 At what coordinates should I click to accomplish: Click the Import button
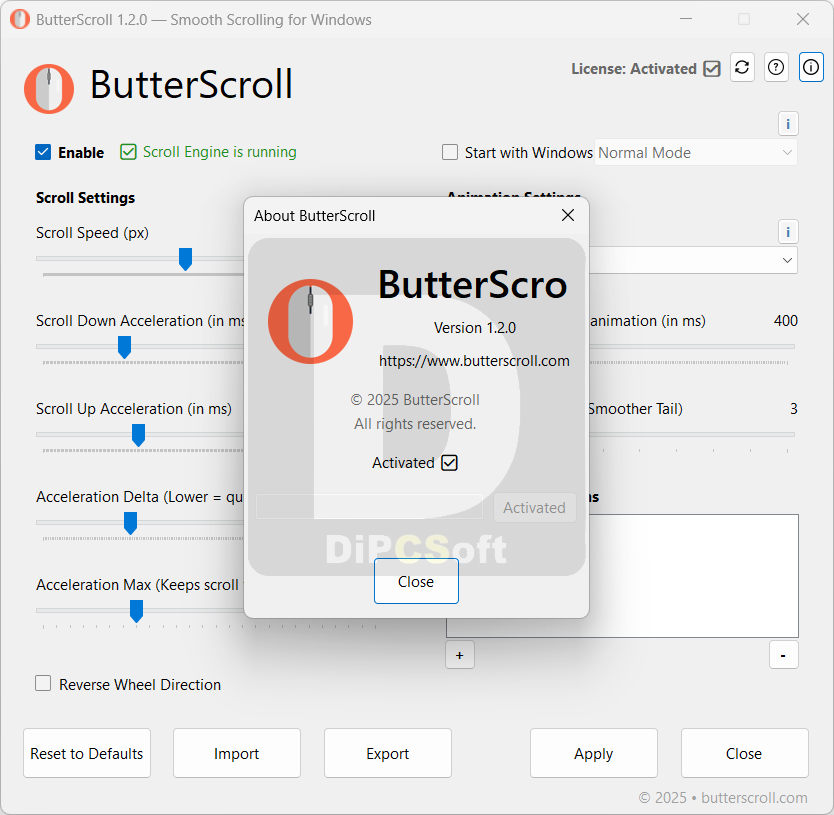click(x=237, y=753)
